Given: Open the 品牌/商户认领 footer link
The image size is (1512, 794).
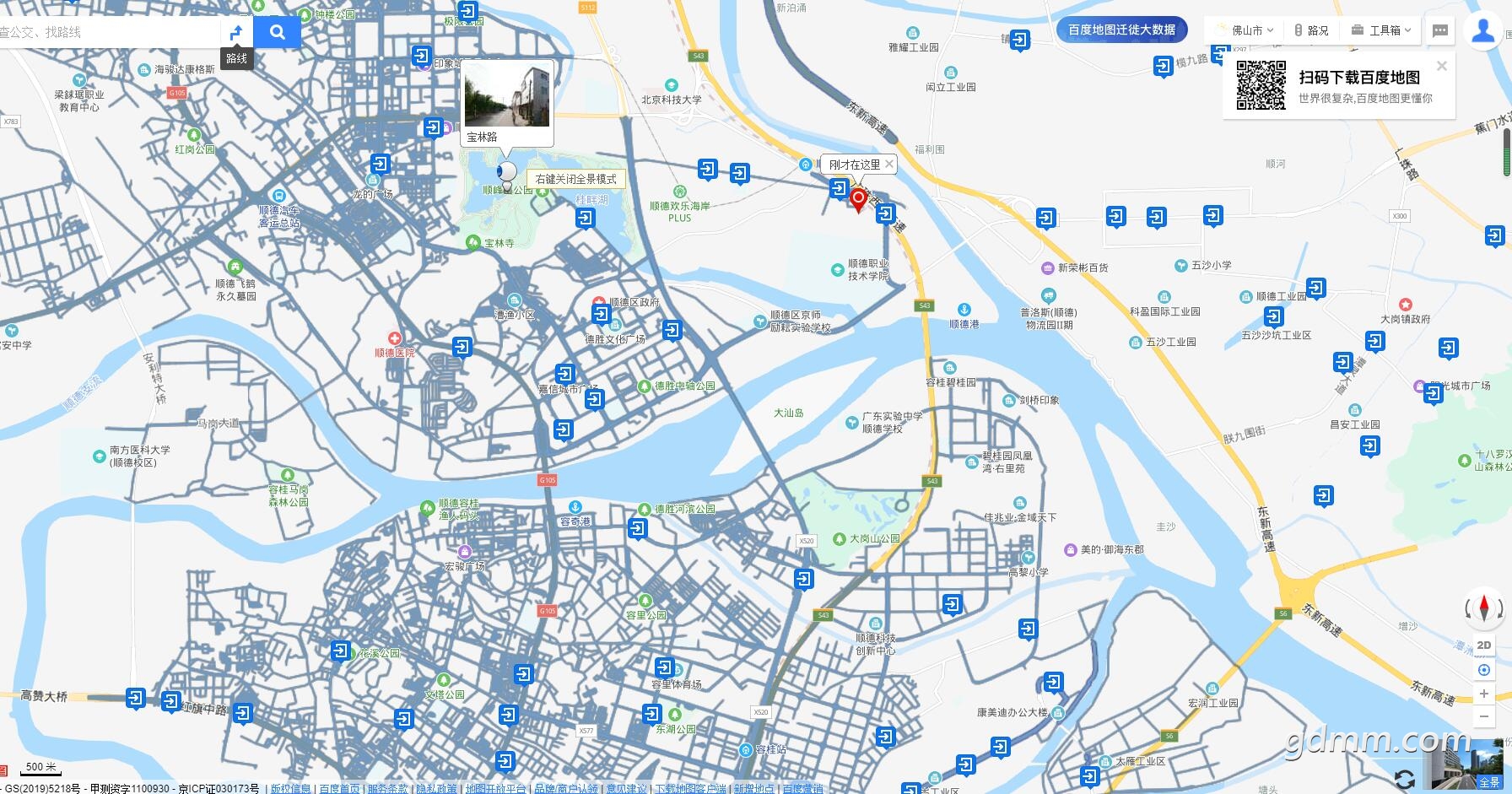Looking at the screenshot, I should (x=565, y=789).
